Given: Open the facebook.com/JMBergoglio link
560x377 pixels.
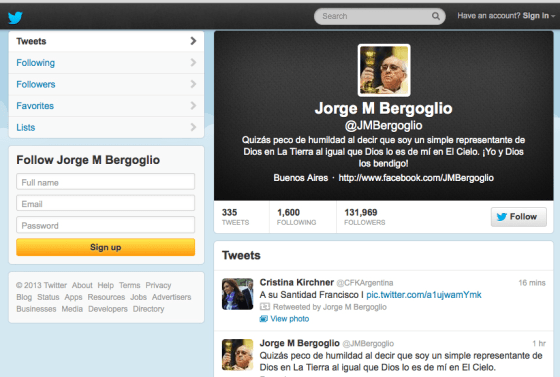Looking at the screenshot, I should (416, 178).
